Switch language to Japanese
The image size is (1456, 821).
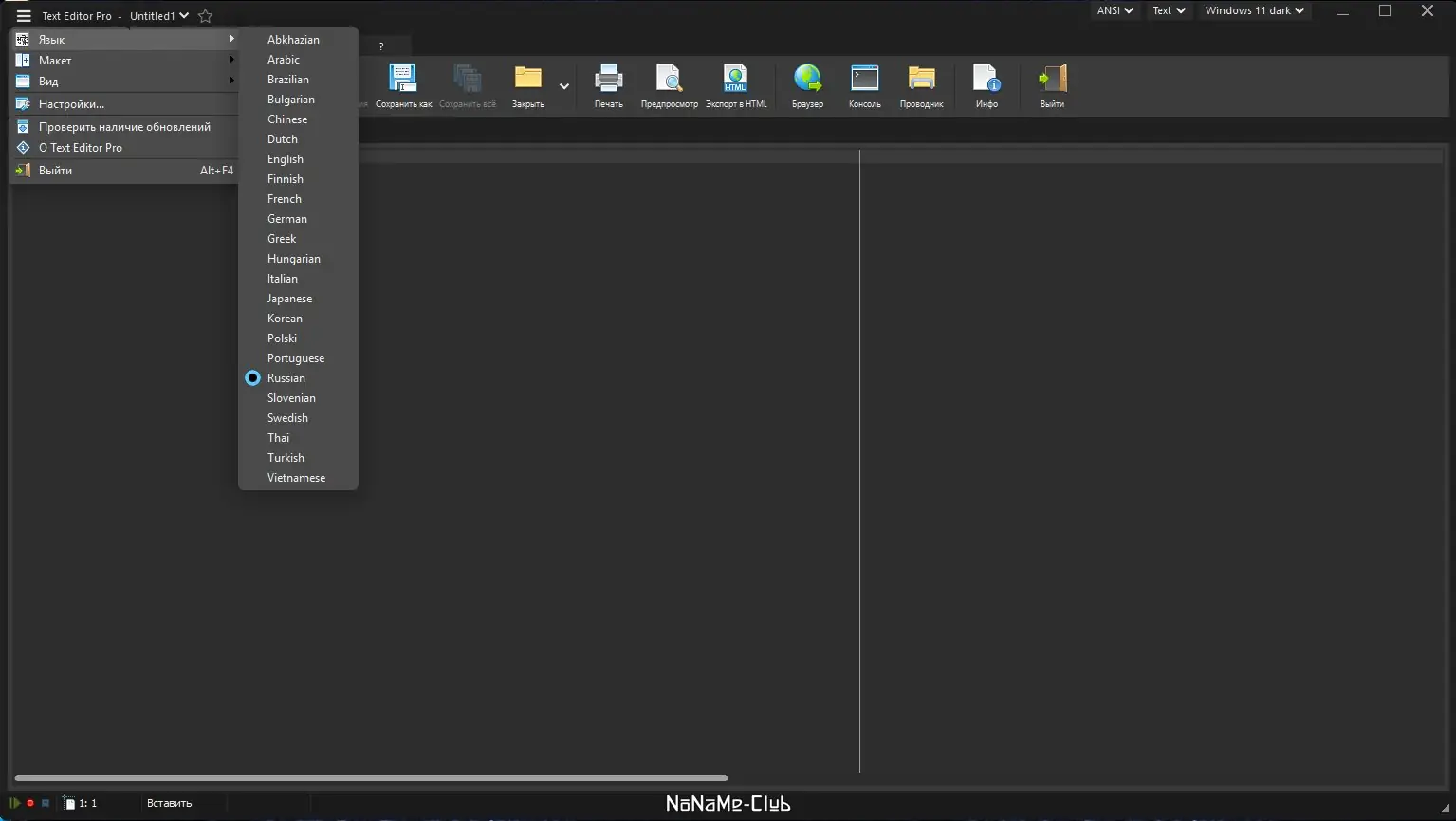click(x=298, y=299)
